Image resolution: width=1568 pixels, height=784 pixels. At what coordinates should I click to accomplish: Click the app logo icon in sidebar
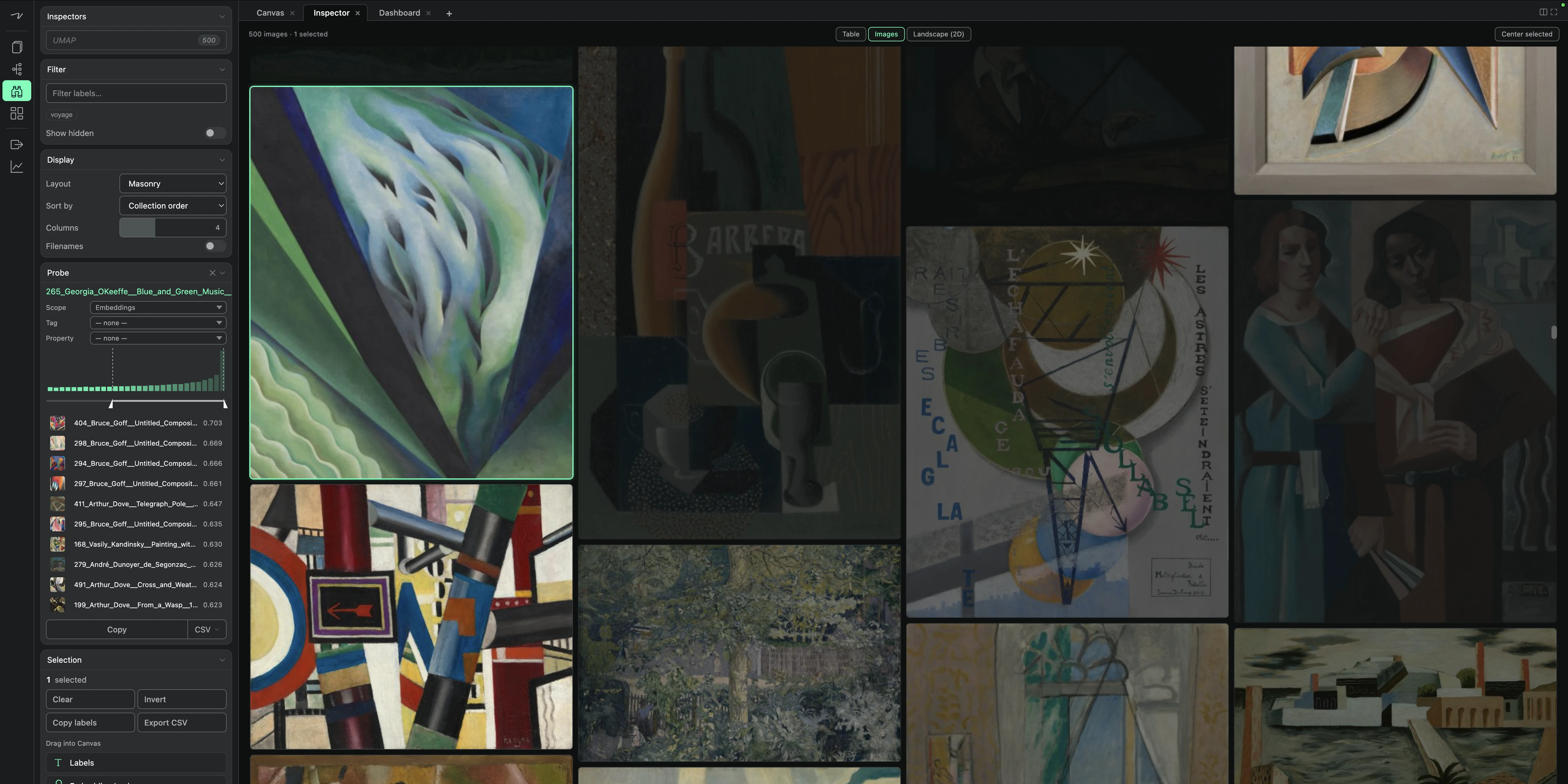coord(17,16)
